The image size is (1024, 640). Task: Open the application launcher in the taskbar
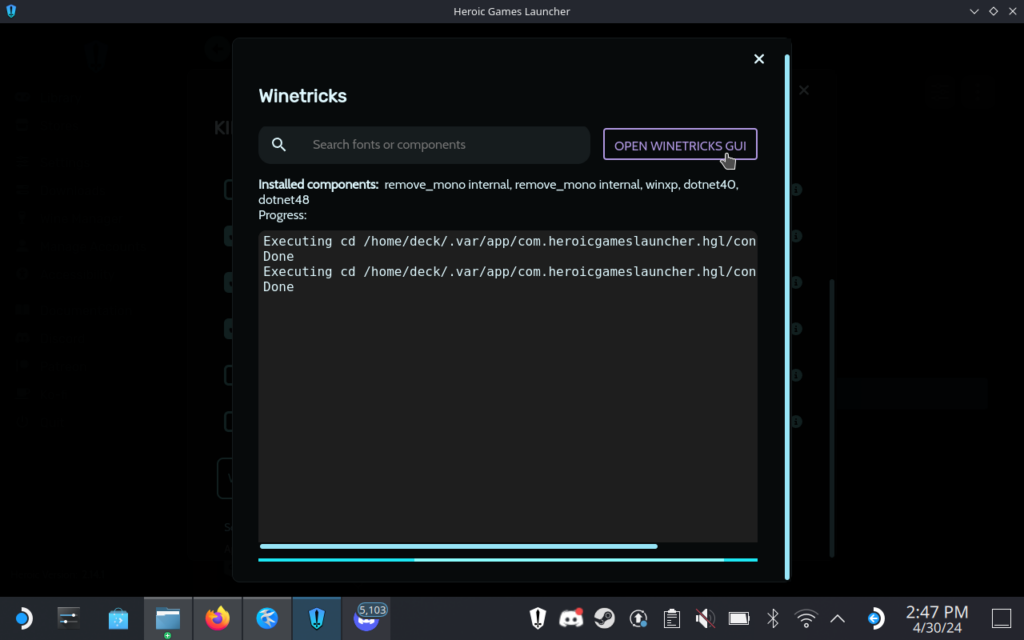pyautogui.click(x=23, y=618)
